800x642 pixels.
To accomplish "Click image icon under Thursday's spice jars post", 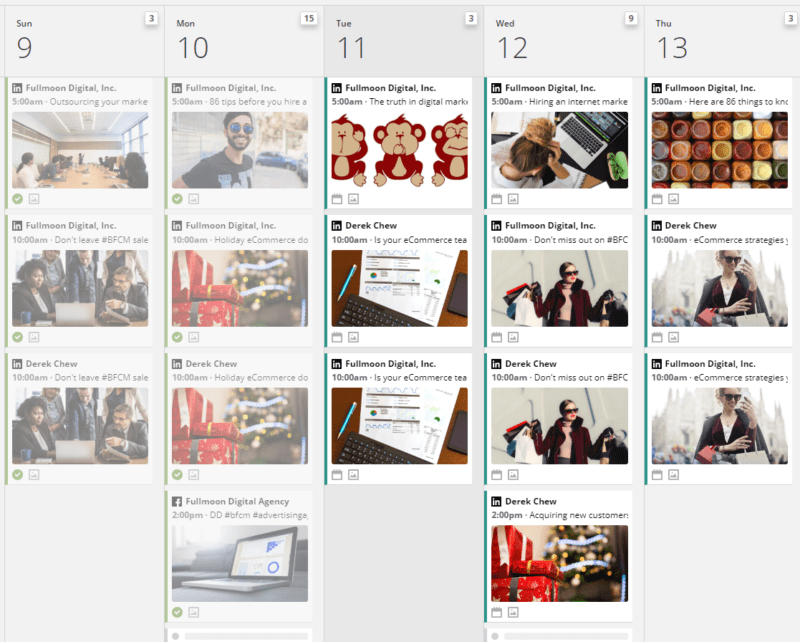I will coord(673,198).
